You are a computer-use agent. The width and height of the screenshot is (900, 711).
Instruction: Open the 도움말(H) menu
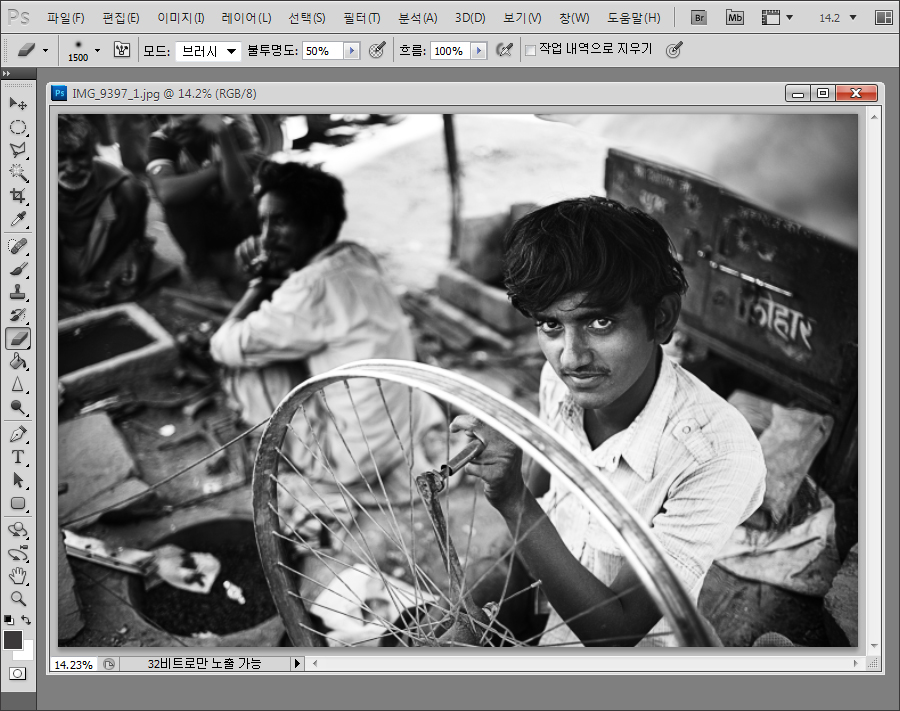[x=634, y=18]
